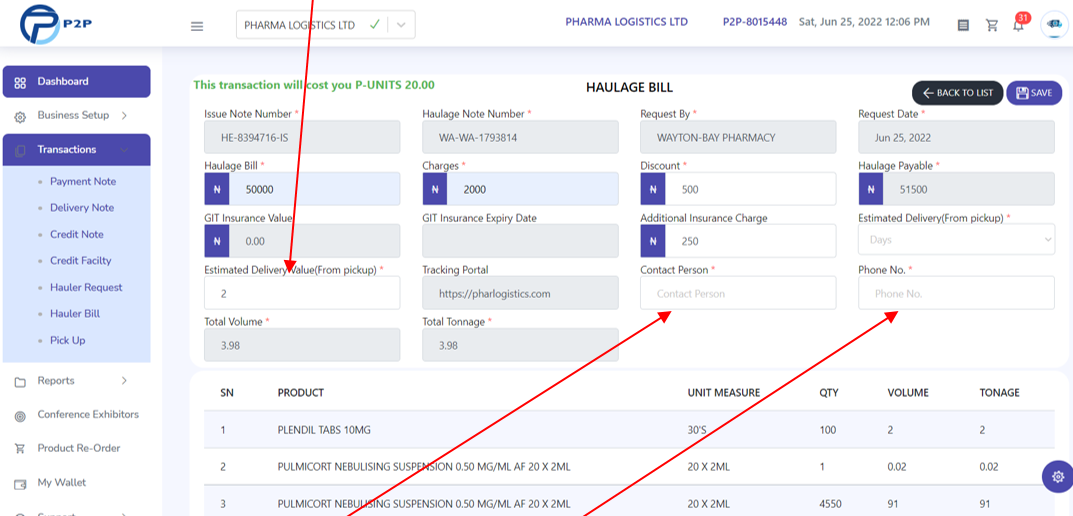The height and width of the screenshot is (516, 1073).
Task: Click the Haulage Payable field
Action: [x=968, y=189]
